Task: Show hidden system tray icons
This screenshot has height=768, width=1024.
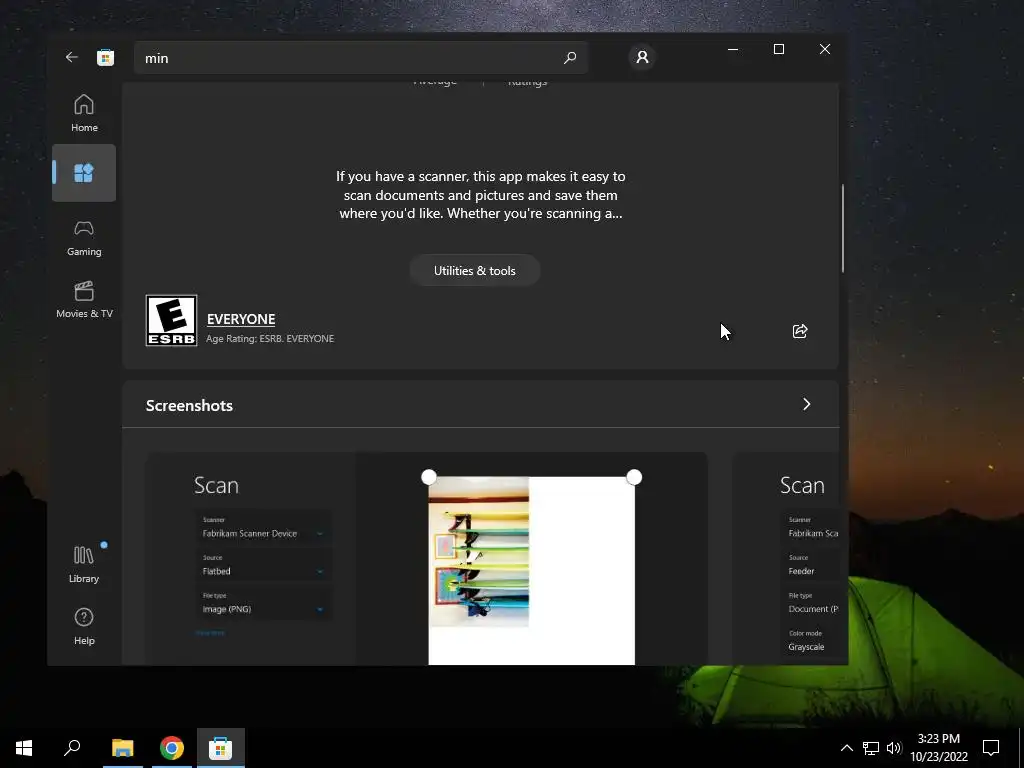Action: [x=846, y=748]
